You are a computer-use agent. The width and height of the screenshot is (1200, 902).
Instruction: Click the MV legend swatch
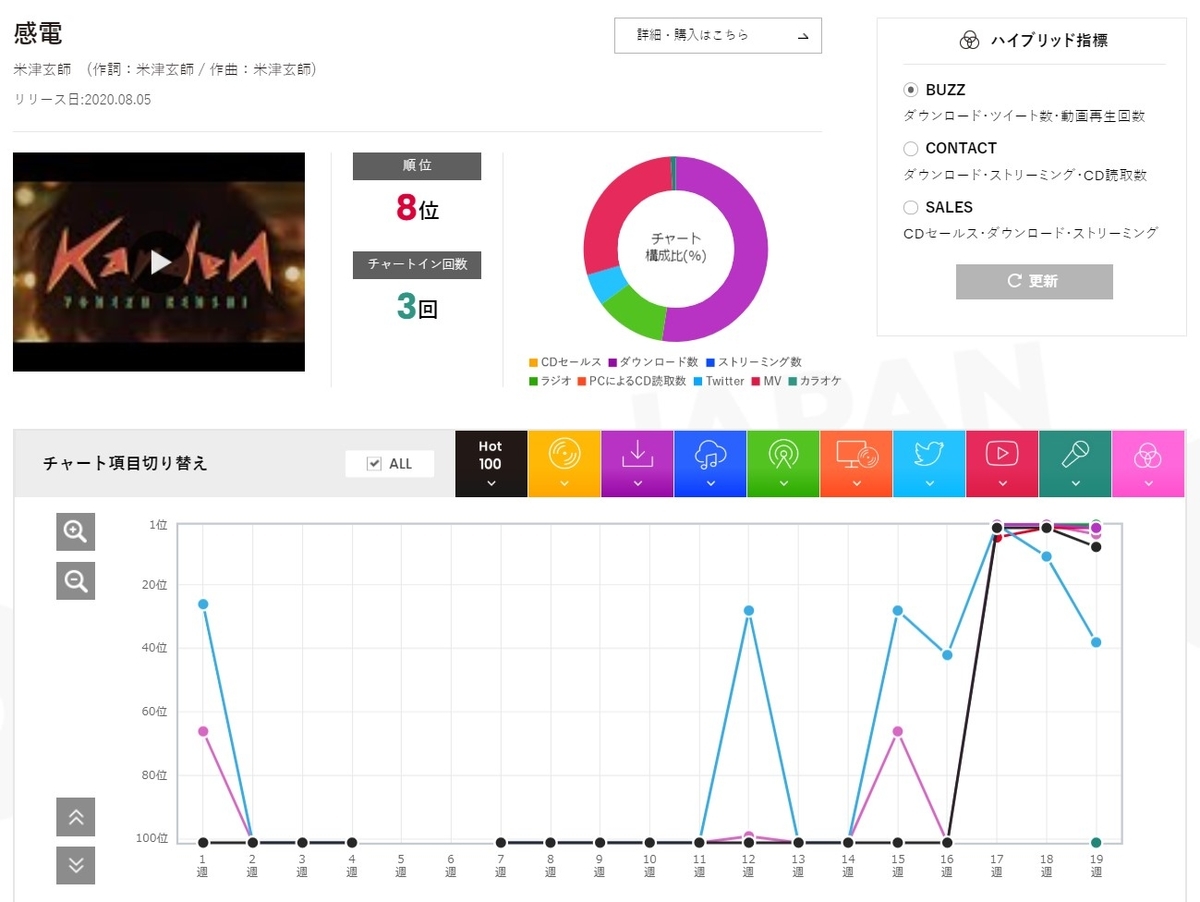click(x=755, y=381)
